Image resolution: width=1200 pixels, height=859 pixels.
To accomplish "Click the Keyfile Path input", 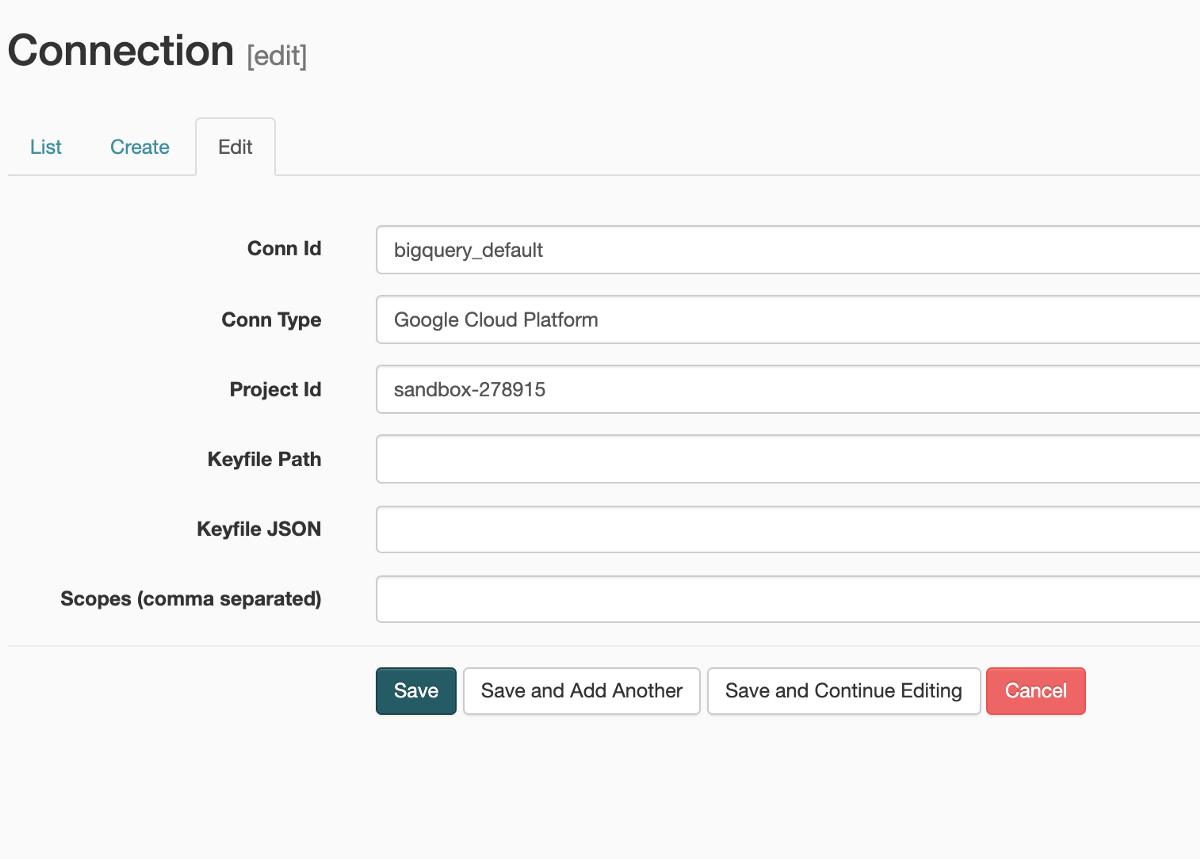I will coord(700,459).
